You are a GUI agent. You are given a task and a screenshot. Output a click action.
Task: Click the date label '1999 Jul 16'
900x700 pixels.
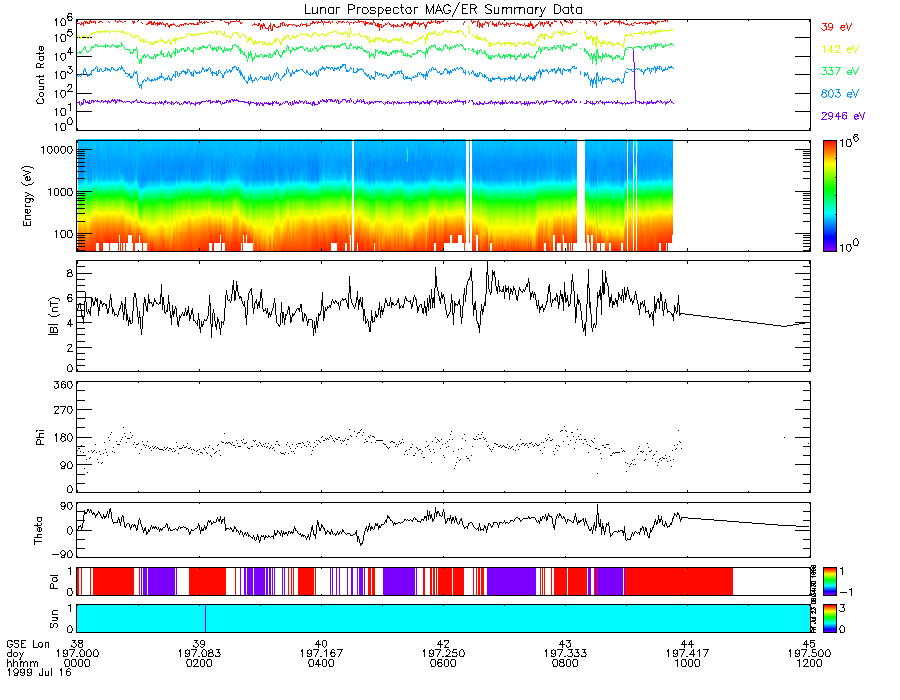(x=39, y=672)
